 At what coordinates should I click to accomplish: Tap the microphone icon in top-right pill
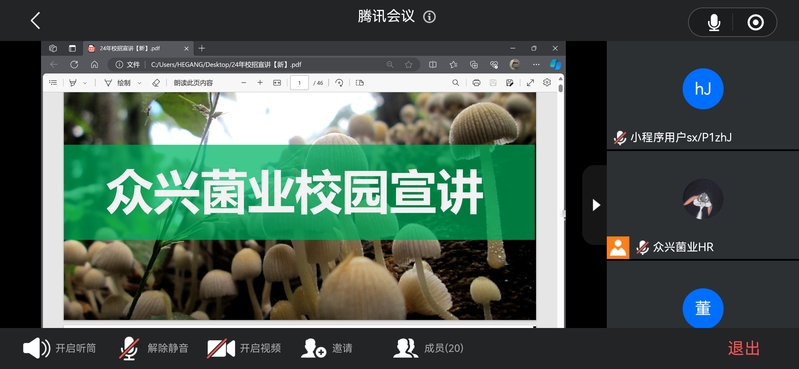714,22
